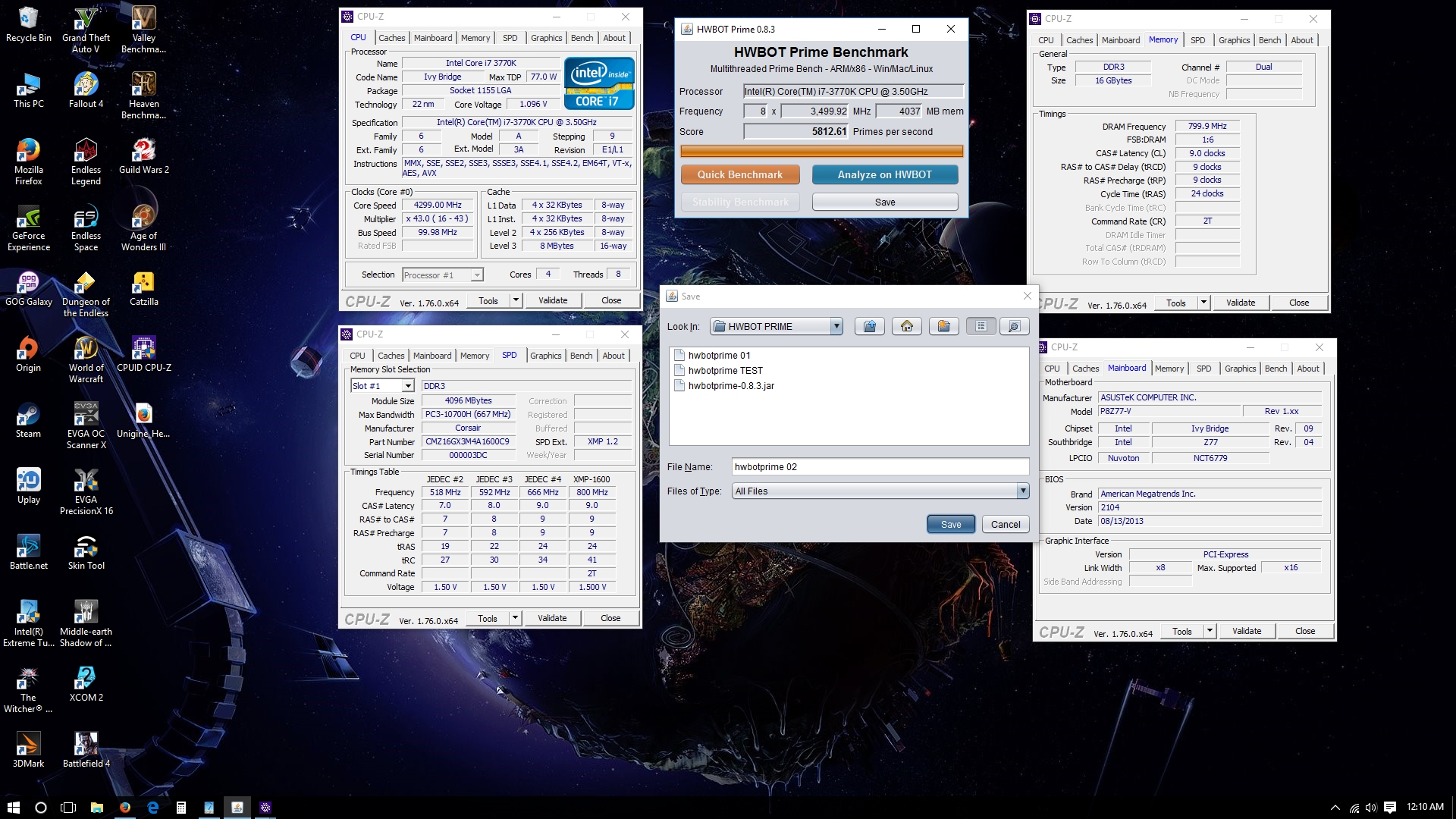
Task: Switch Save dialog to details view
Action: coord(1015,326)
